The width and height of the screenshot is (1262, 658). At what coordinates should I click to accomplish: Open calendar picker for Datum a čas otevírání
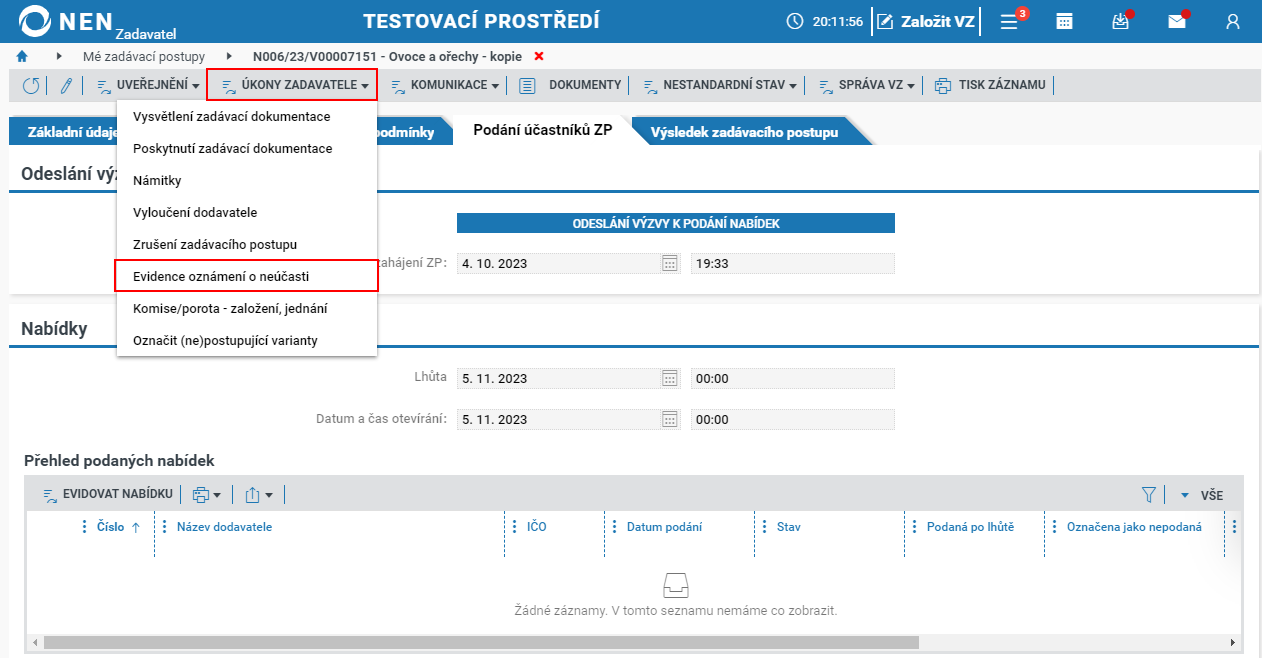tap(670, 419)
